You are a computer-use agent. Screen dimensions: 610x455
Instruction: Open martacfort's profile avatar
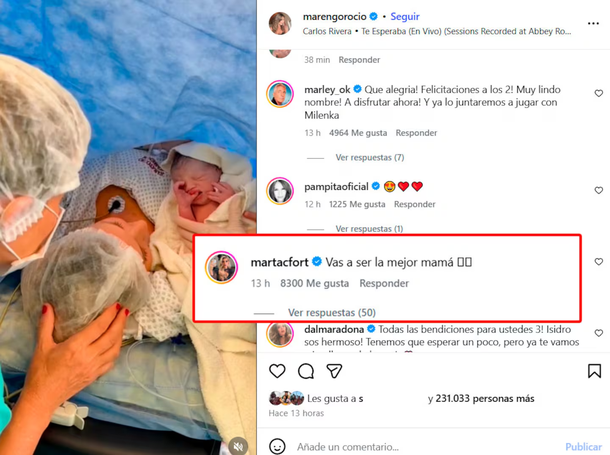221,268
